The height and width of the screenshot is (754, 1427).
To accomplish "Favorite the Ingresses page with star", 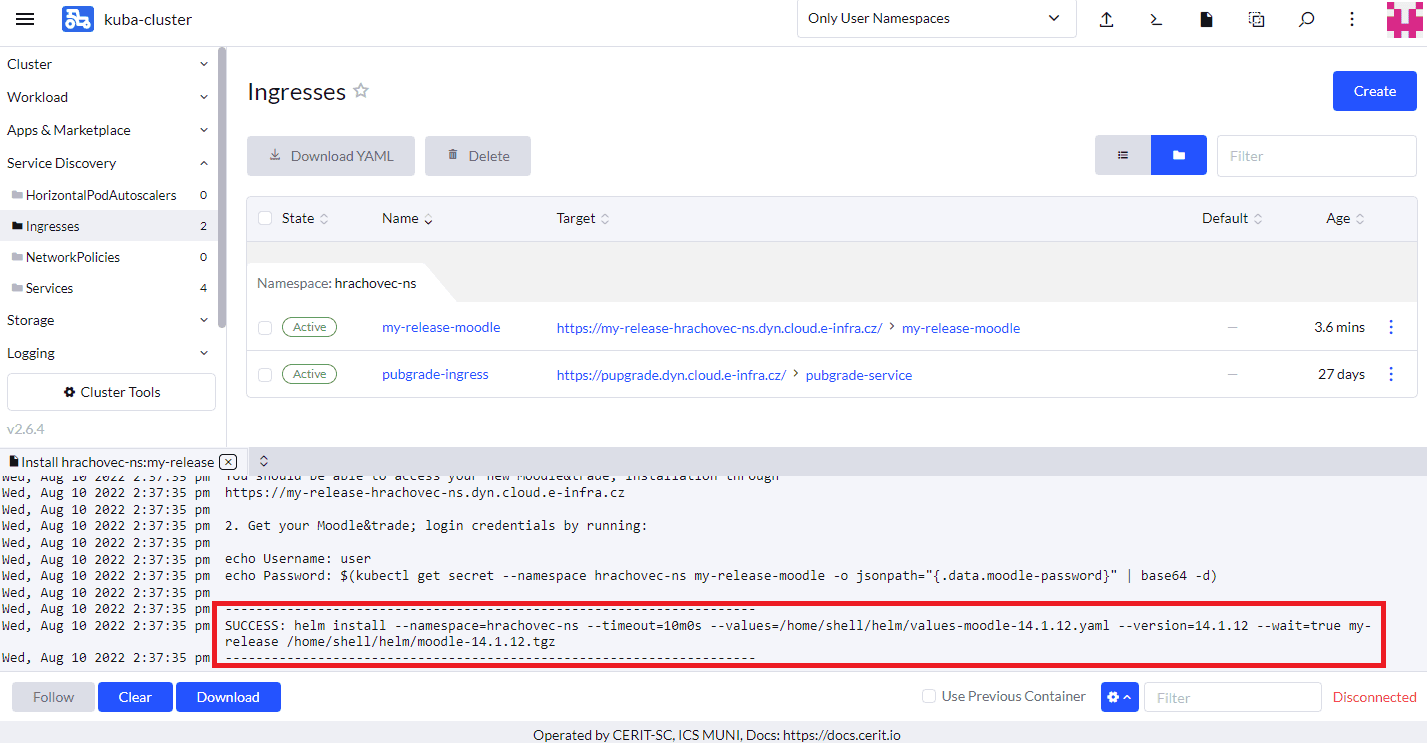I will coord(361,91).
